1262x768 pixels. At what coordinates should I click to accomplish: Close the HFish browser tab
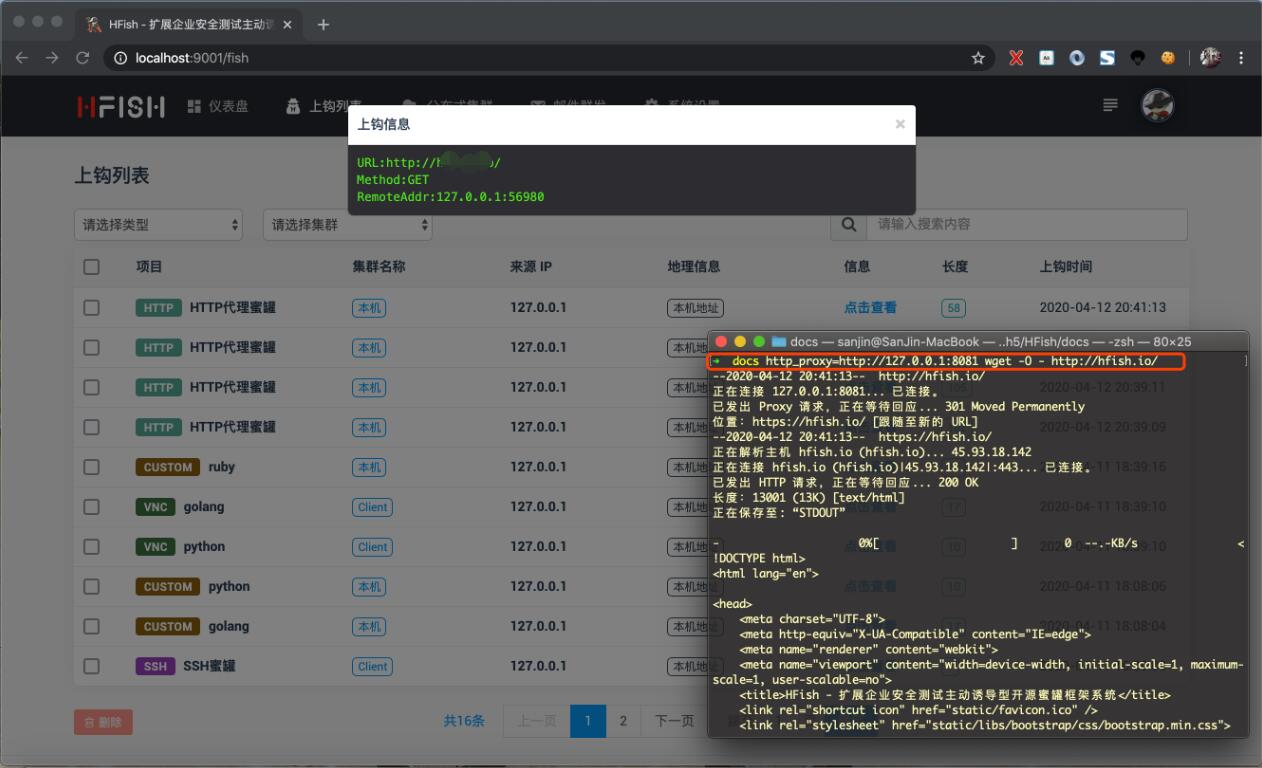[x=288, y=24]
